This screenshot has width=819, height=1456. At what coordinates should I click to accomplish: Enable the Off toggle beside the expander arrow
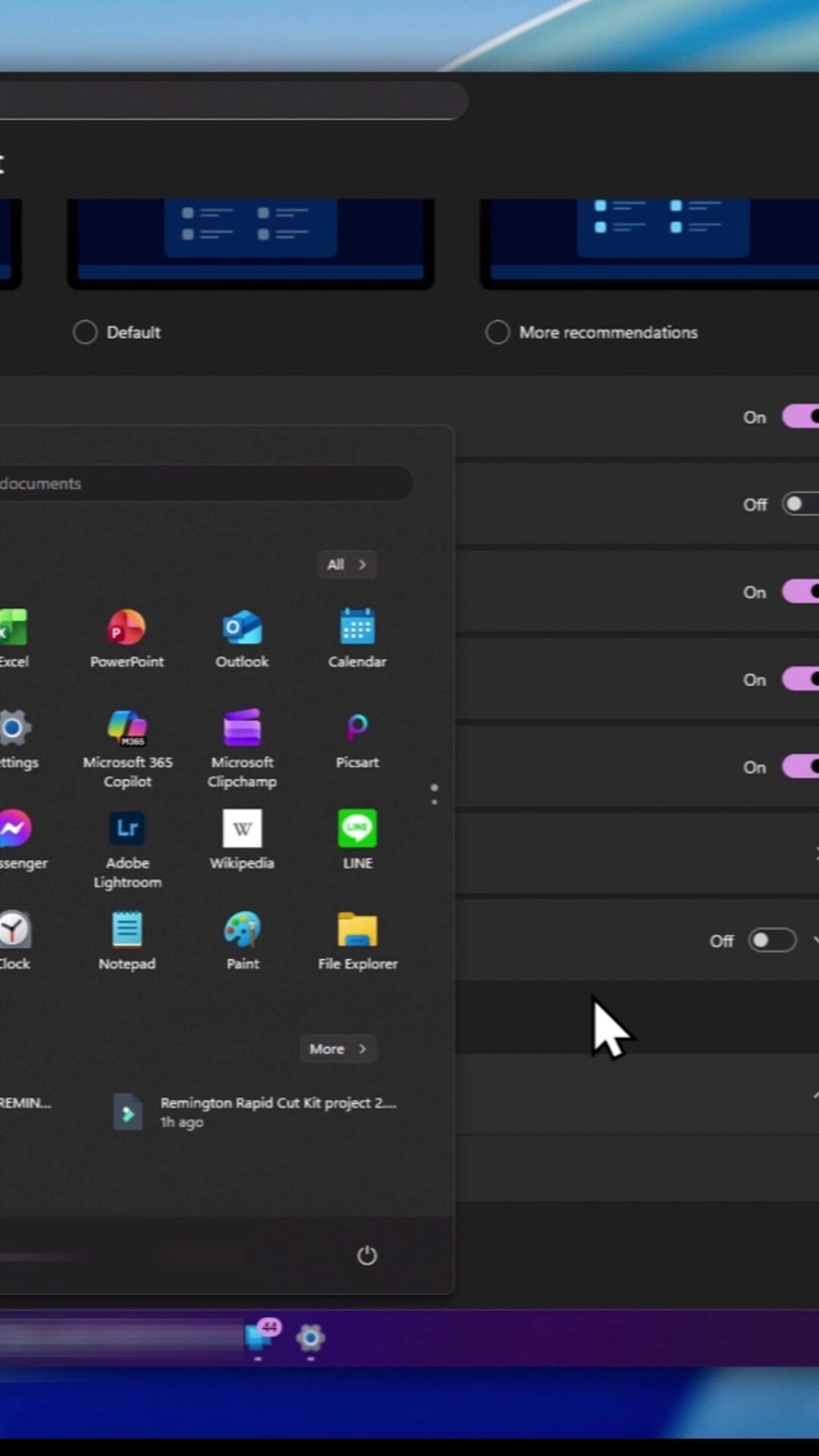point(771,940)
